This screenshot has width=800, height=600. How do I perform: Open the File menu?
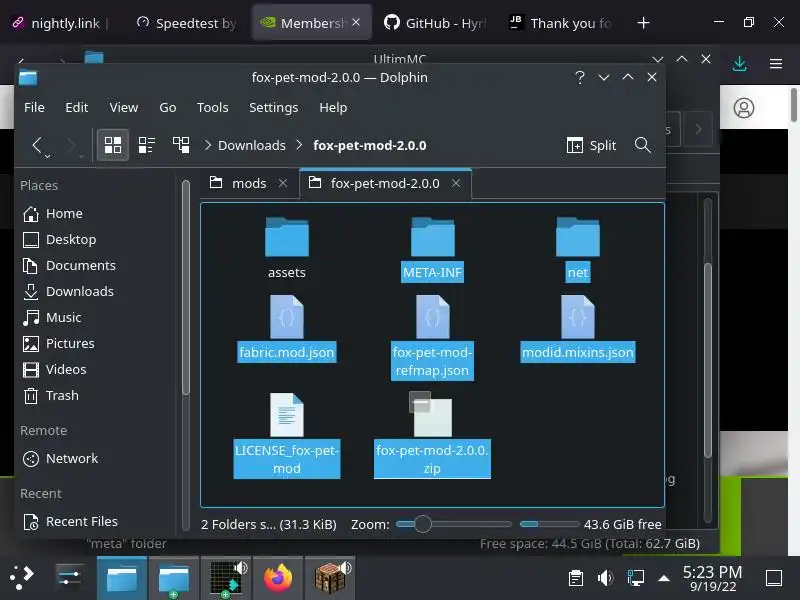[34, 108]
